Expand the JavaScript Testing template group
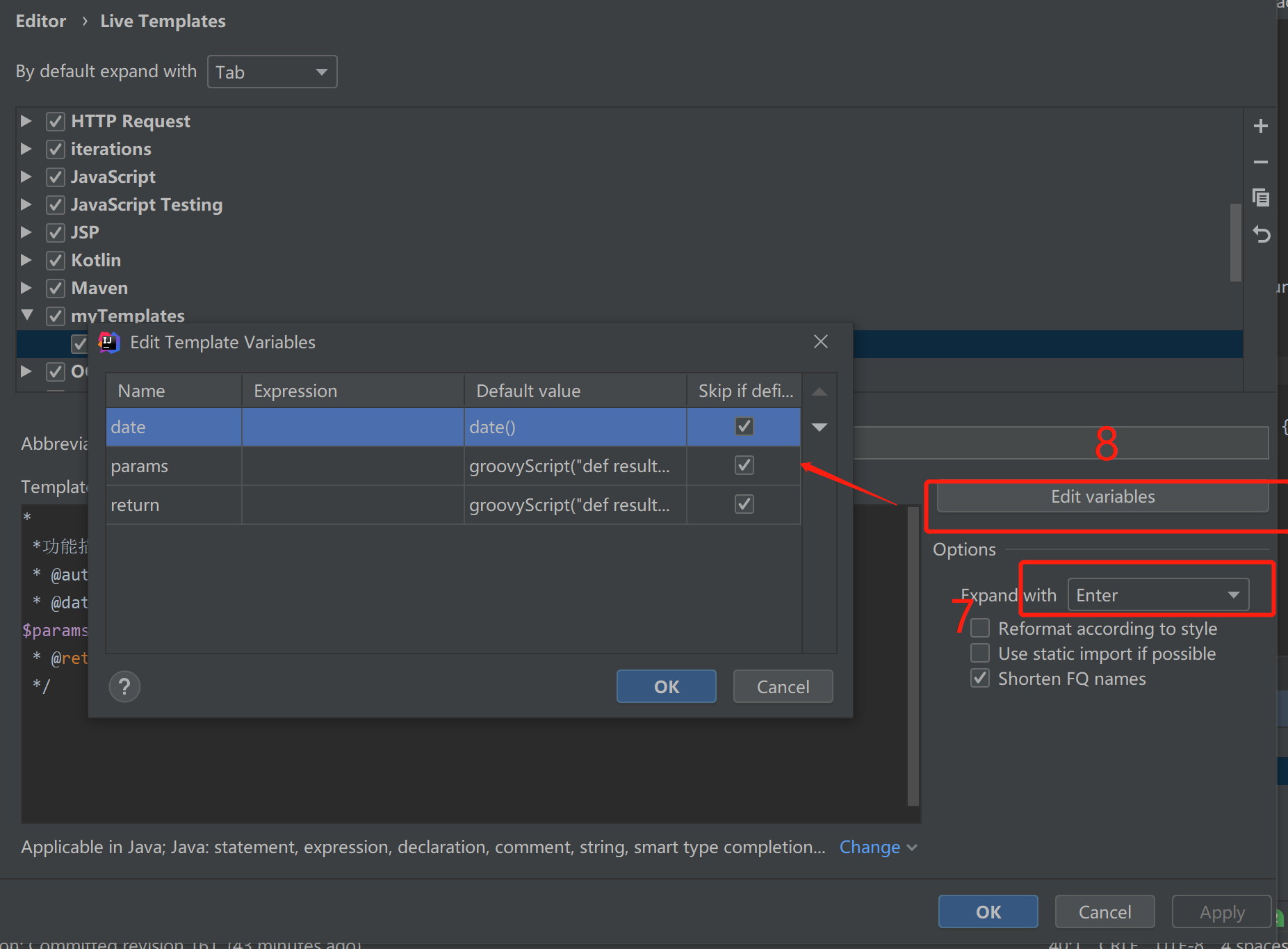This screenshot has height=949, width=1288. click(x=26, y=204)
